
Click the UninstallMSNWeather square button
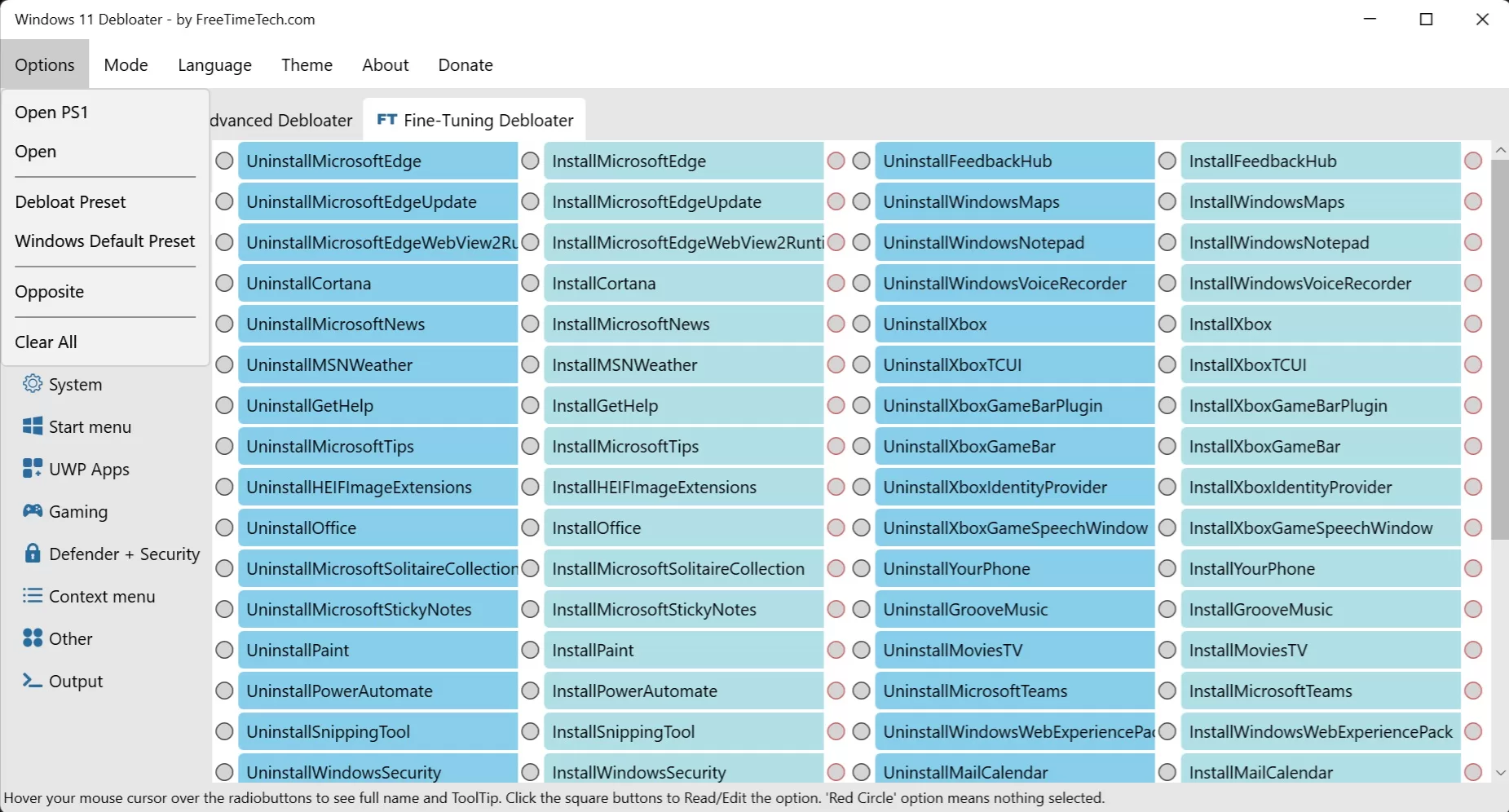click(x=377, y=364)
